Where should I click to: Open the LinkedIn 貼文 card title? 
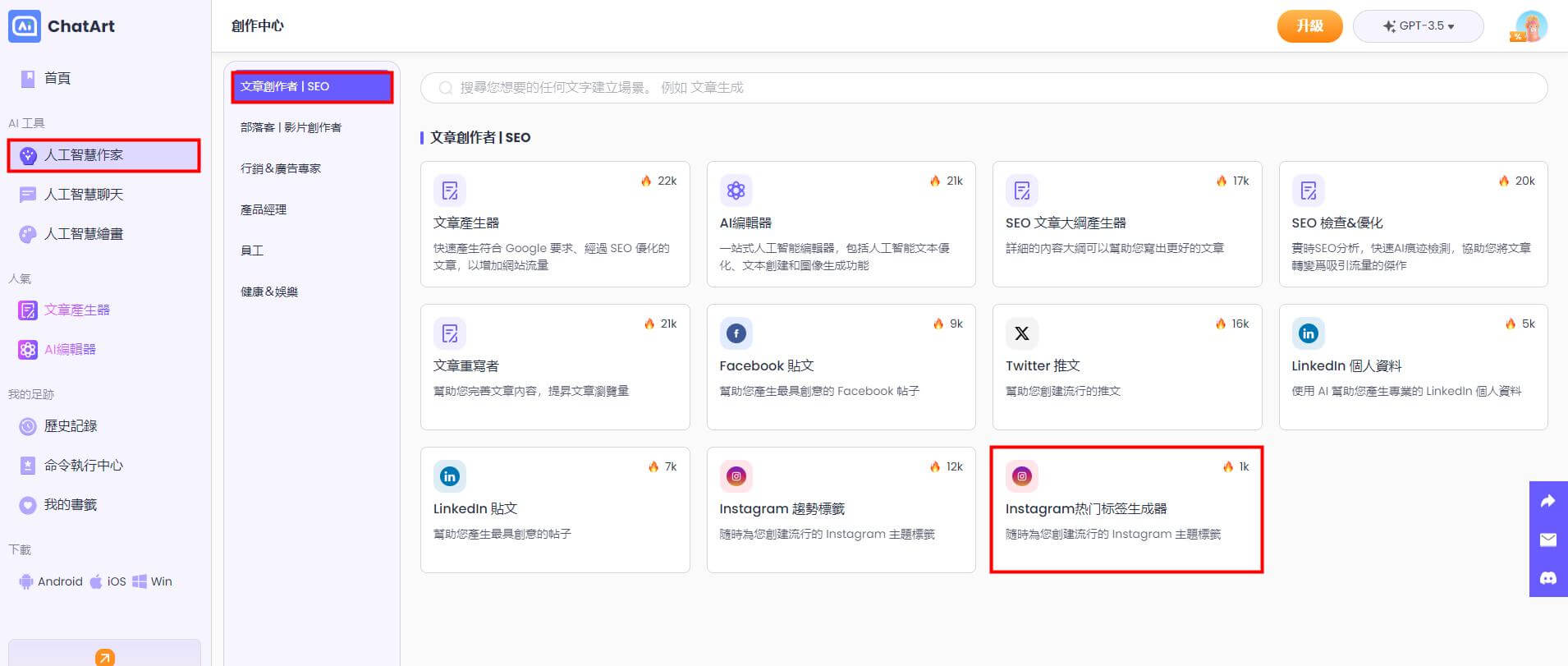[475, 509]
